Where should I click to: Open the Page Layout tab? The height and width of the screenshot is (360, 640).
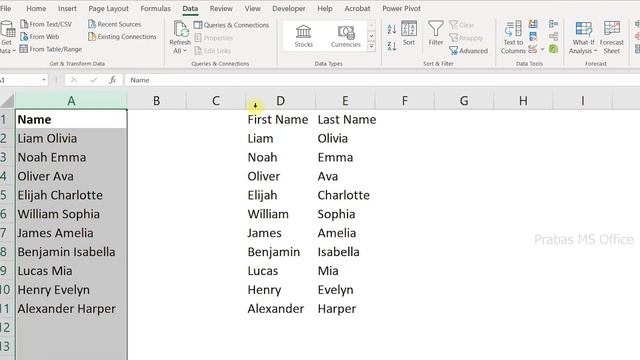tap(108, 8)
